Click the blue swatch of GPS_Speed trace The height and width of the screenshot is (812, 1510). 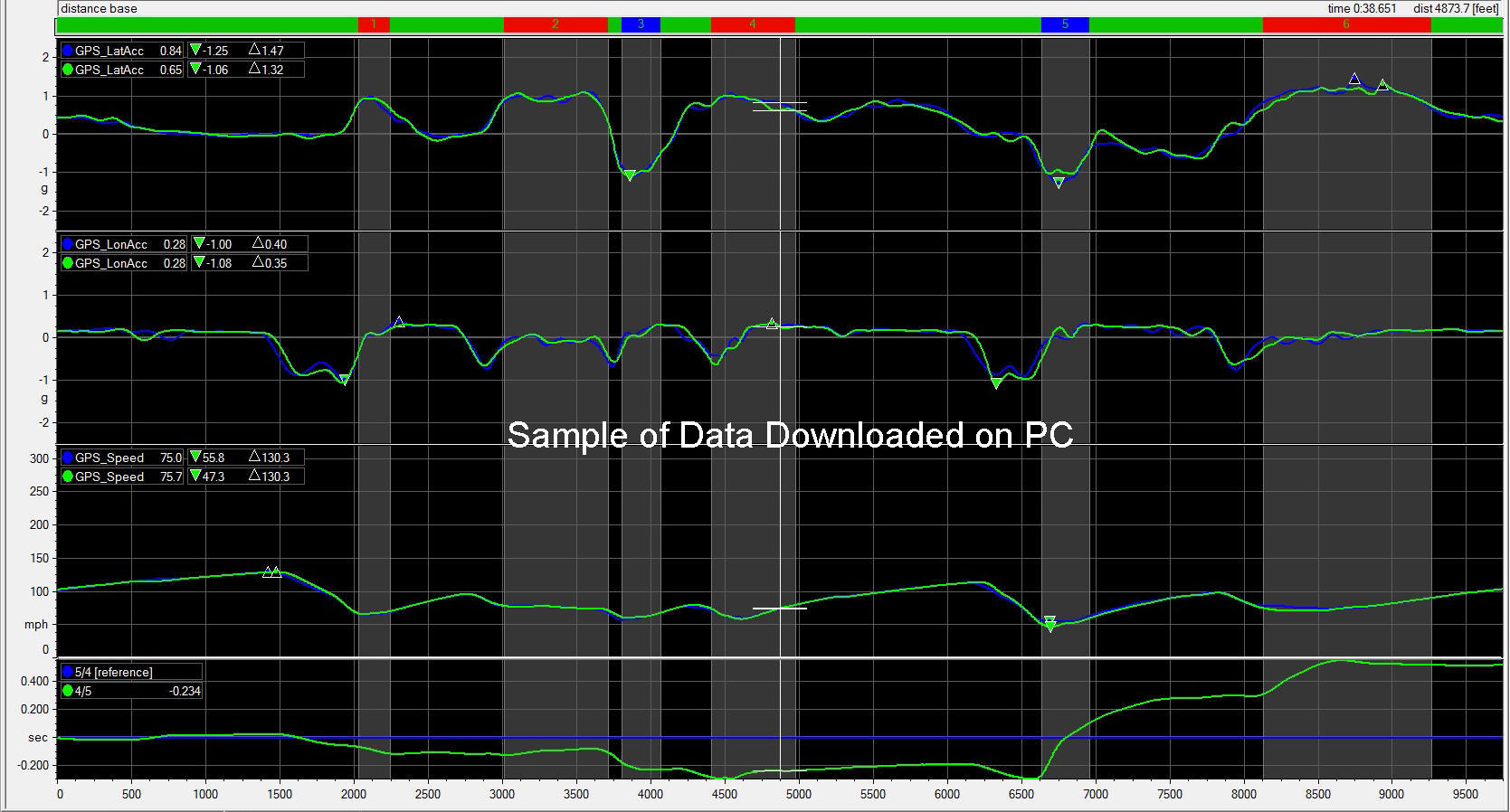pos(68,458)
